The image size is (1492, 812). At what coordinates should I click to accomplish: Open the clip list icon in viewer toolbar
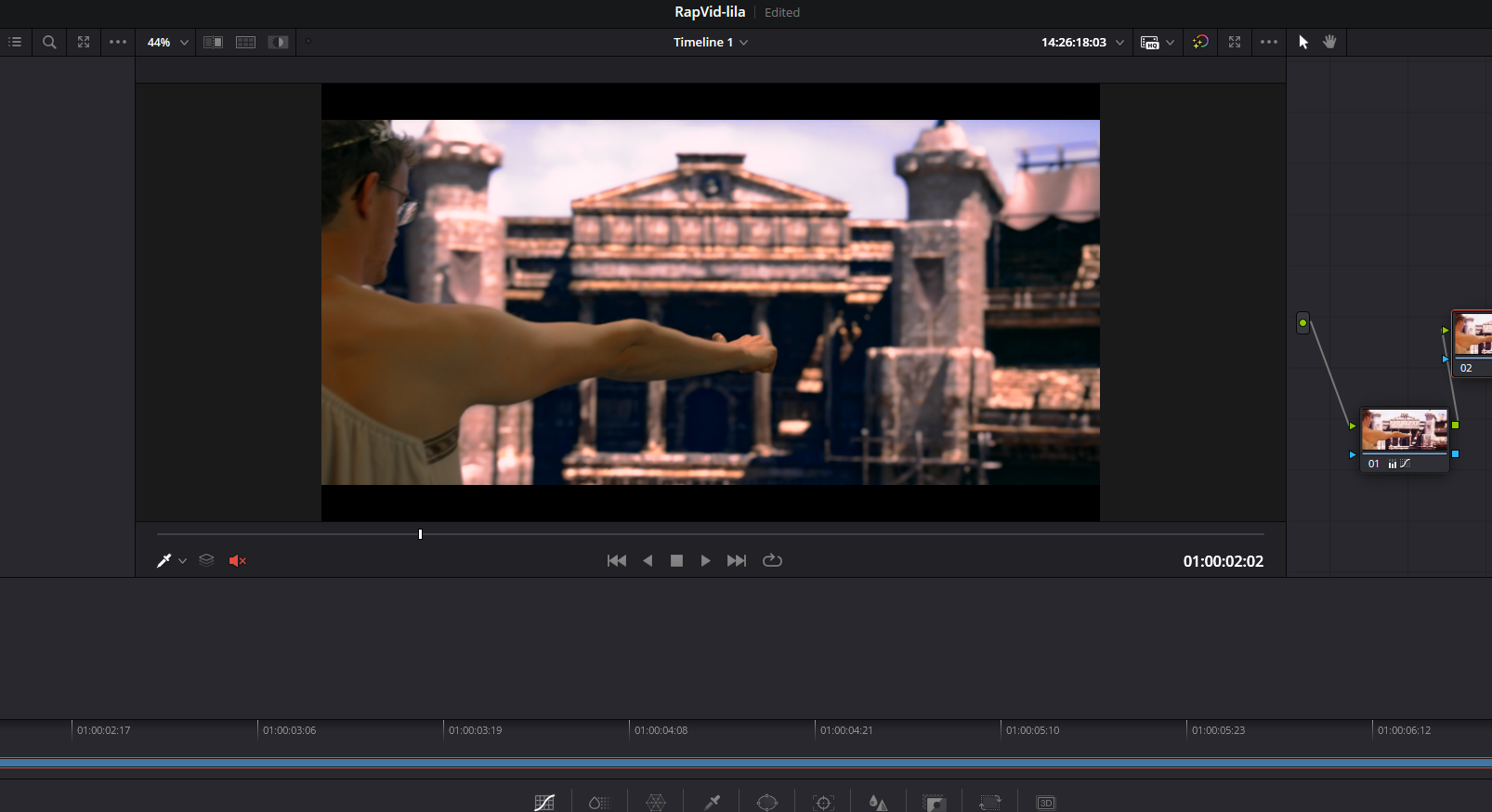click(15, 42)
